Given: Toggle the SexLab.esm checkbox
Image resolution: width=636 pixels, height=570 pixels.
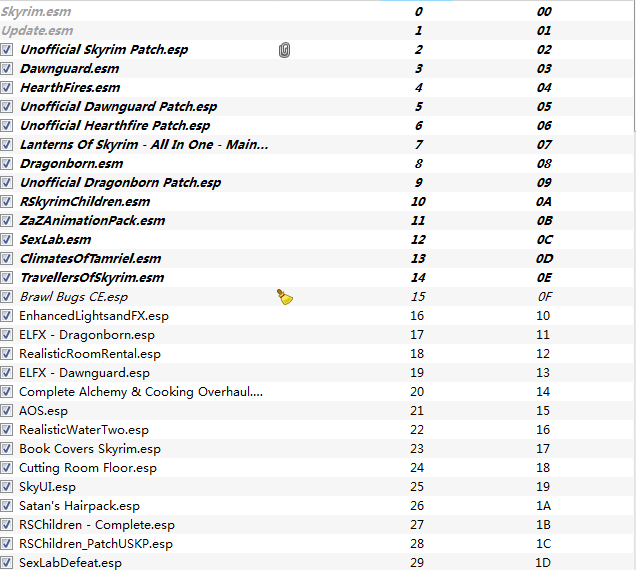Looking at the screenshot, I should tap(6, 239).
